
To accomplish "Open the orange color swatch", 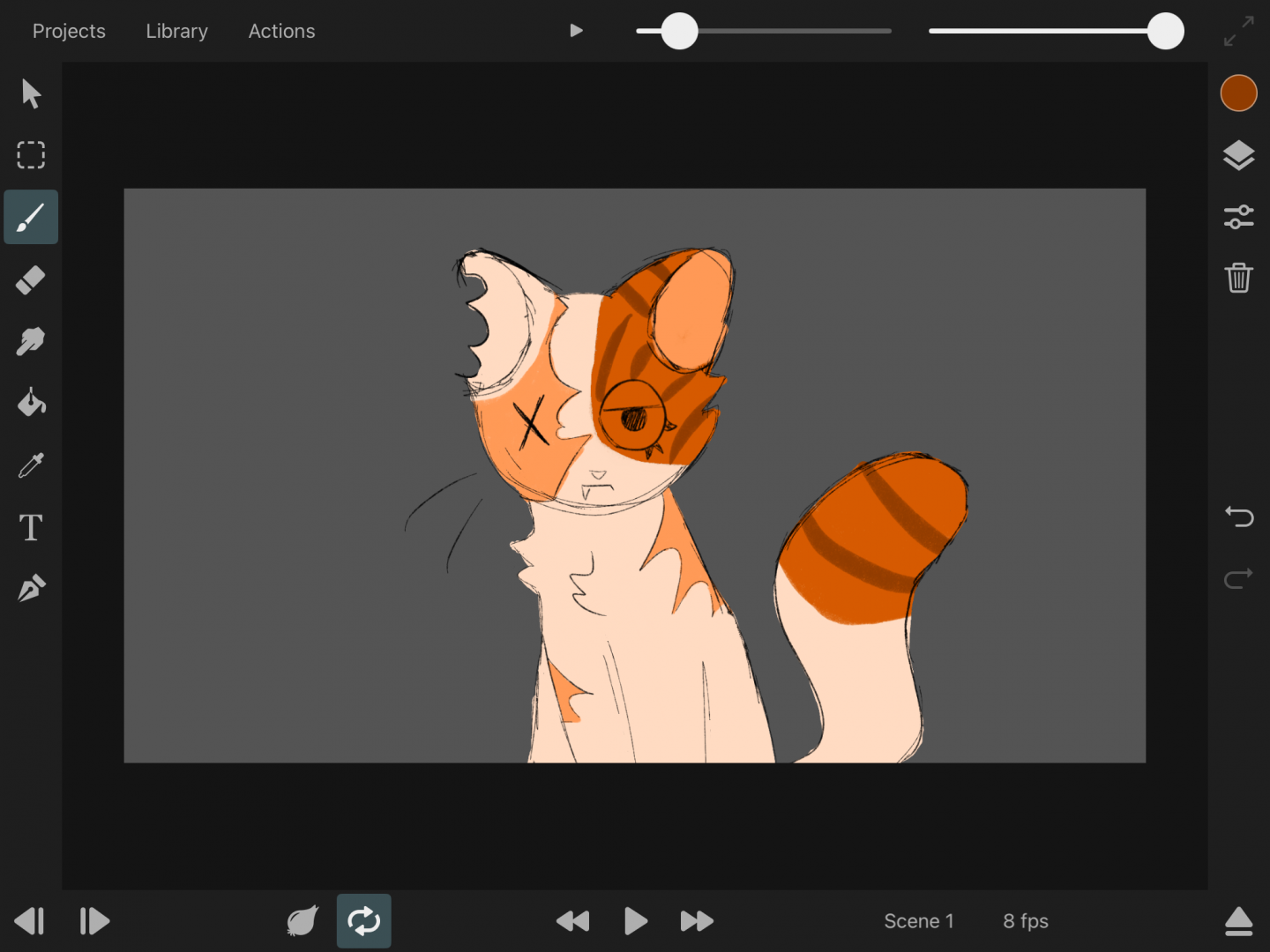I will coord(1238,93).
